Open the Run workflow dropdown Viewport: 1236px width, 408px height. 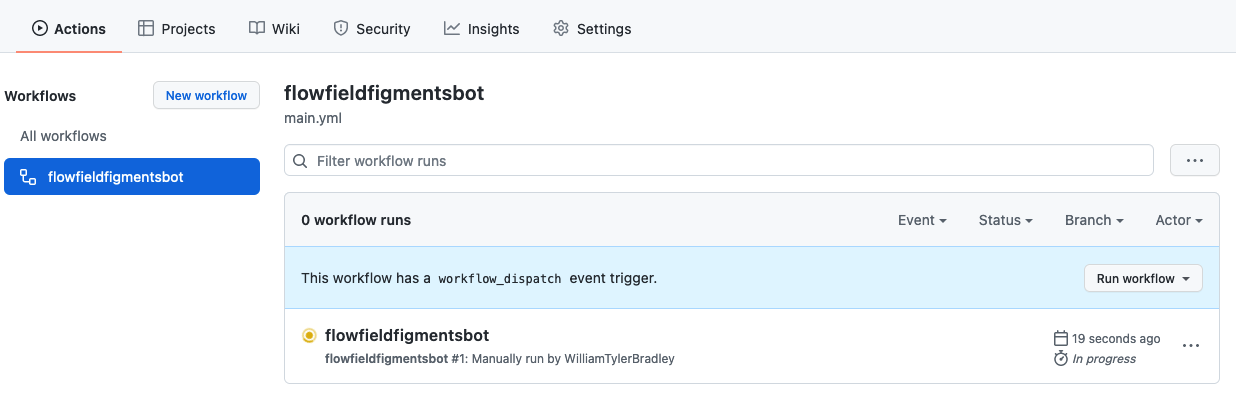[1143, 278]
